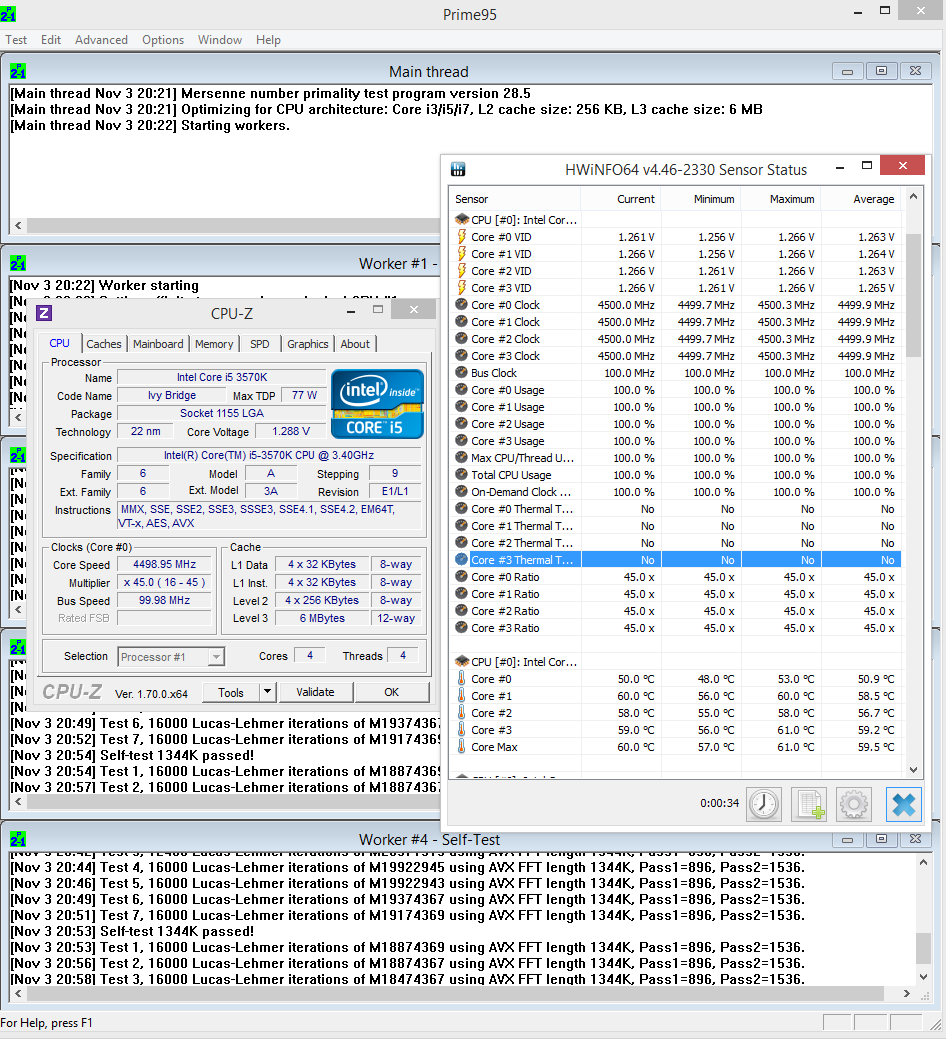Viewport: 946px width, 1039px height.
Task: Click the Worker #1 window green icon
Action: tap(18, 264)
